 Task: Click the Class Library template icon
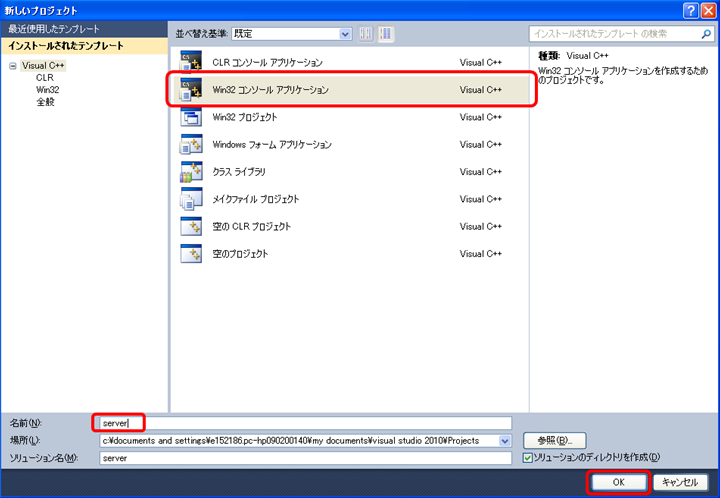[x=191, y=172]
